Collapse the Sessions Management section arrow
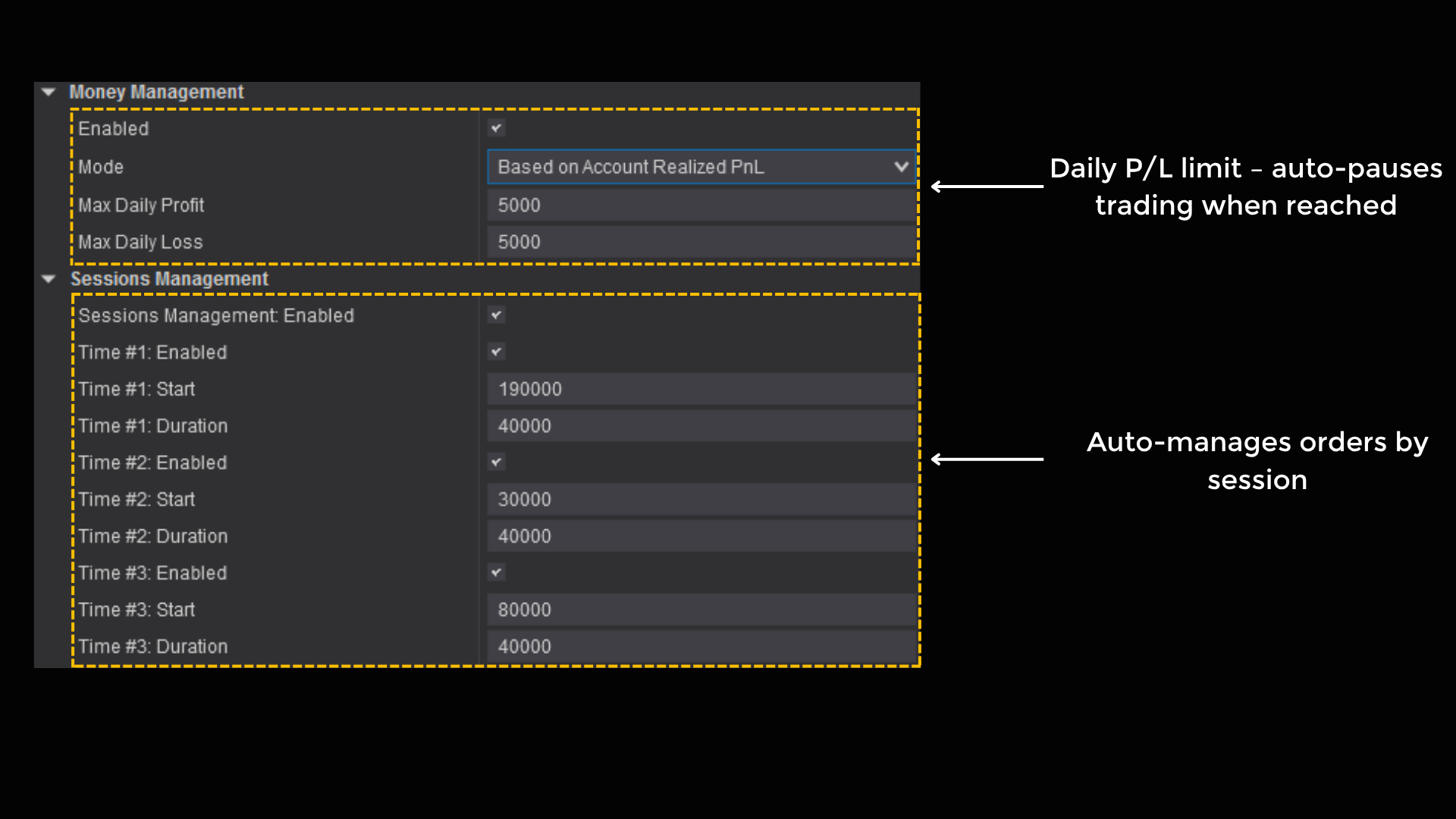The width and height of the screenshot is (1456, 819). [x=49, y=279]
